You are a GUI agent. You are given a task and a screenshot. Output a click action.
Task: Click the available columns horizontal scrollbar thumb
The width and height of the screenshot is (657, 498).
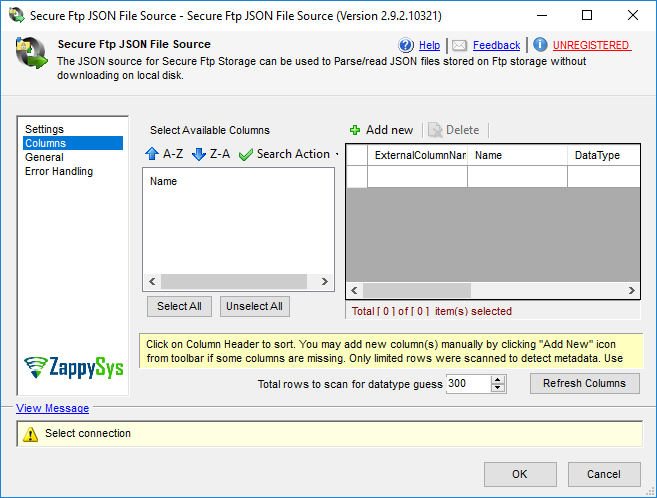(234, 281)
